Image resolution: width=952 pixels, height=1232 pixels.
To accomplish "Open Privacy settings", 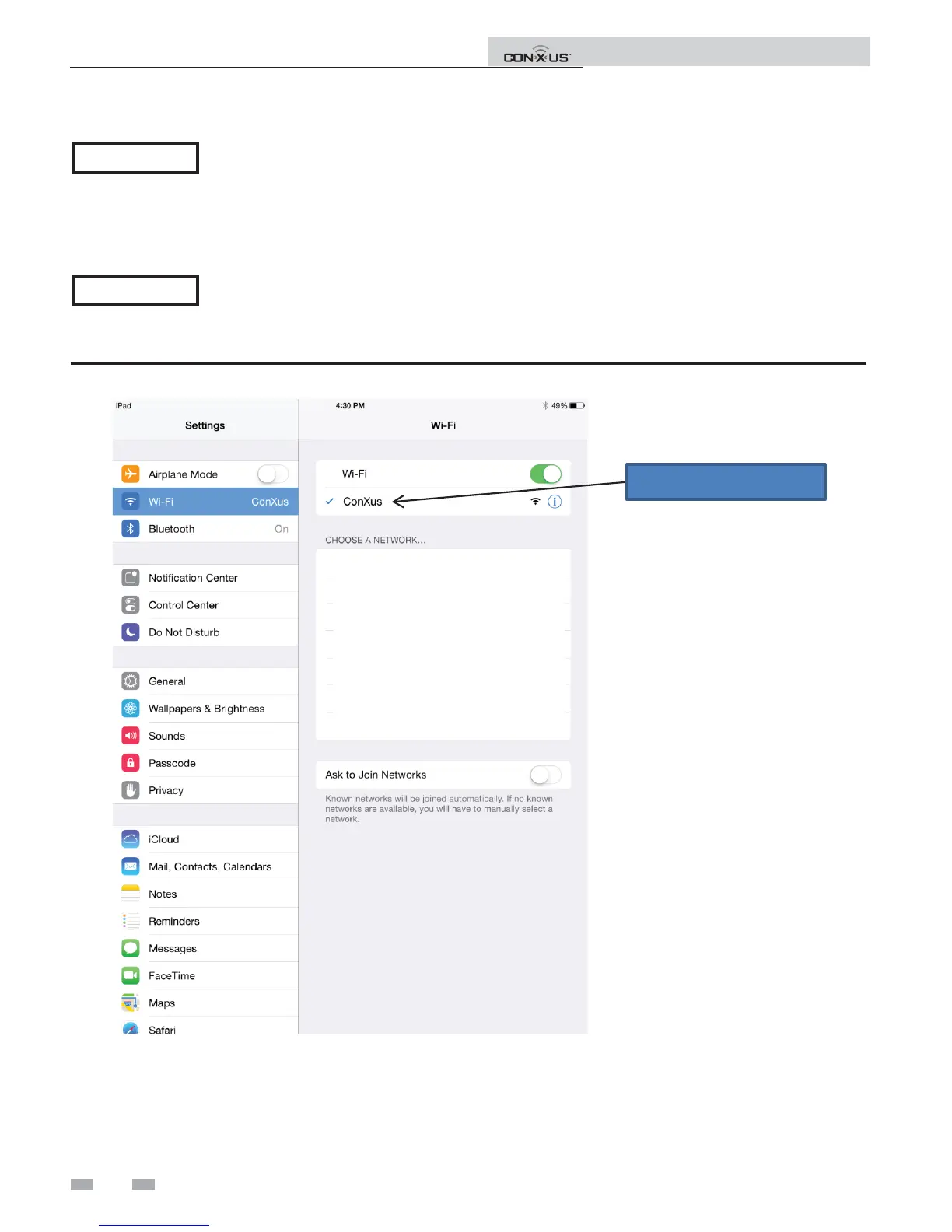I will coord(205,790).
